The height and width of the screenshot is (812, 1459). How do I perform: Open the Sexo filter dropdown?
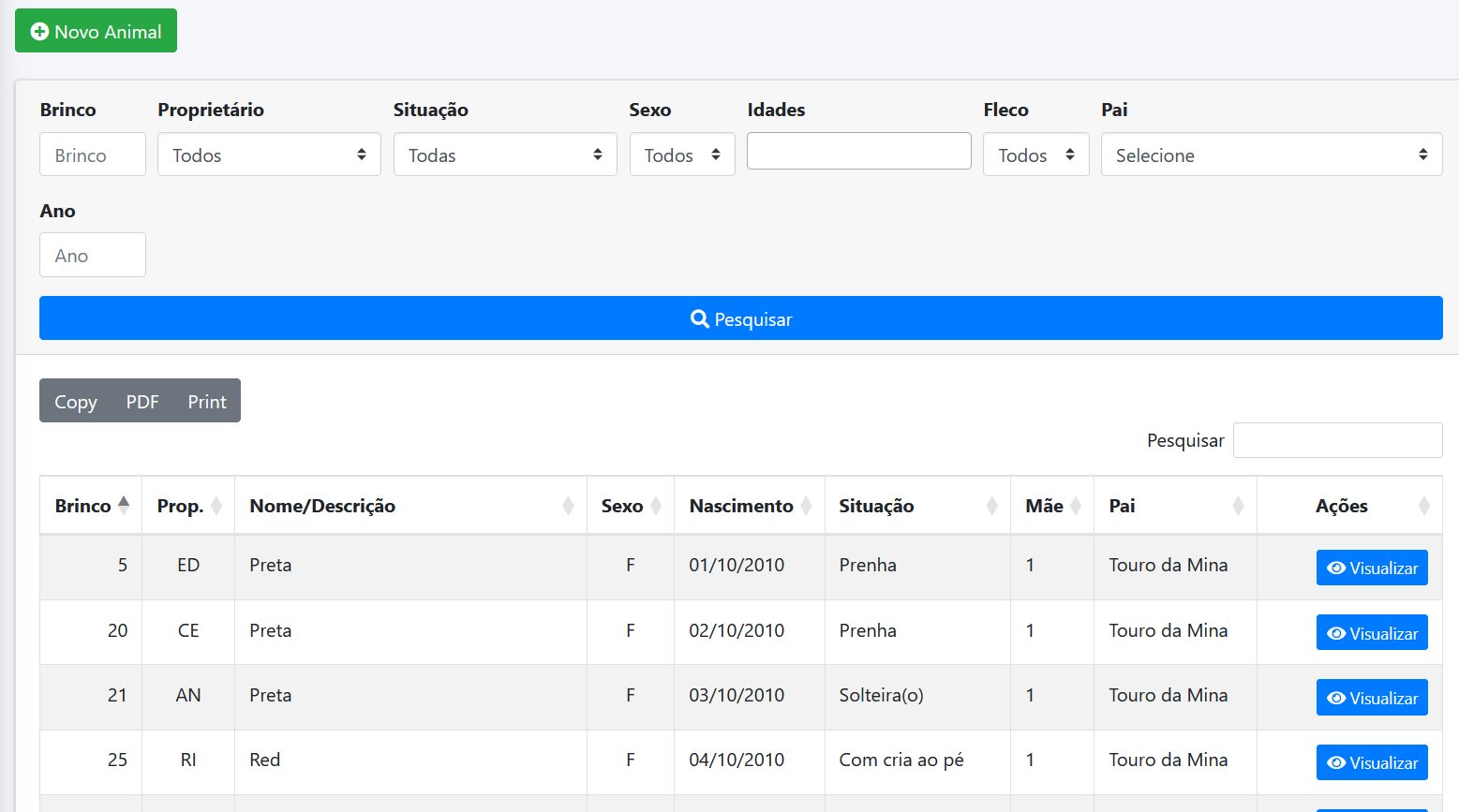tap(681, 155)
